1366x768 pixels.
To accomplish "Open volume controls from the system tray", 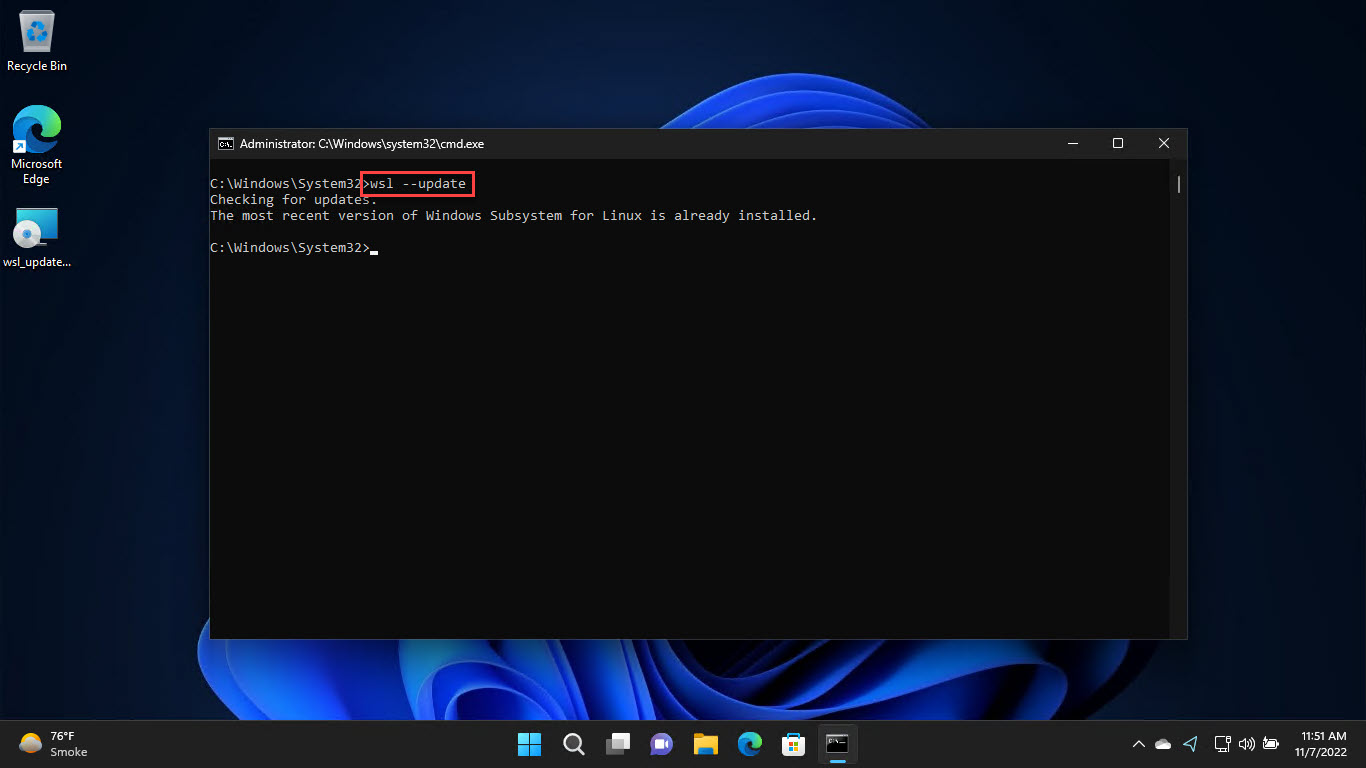I will click(1247, 744).
